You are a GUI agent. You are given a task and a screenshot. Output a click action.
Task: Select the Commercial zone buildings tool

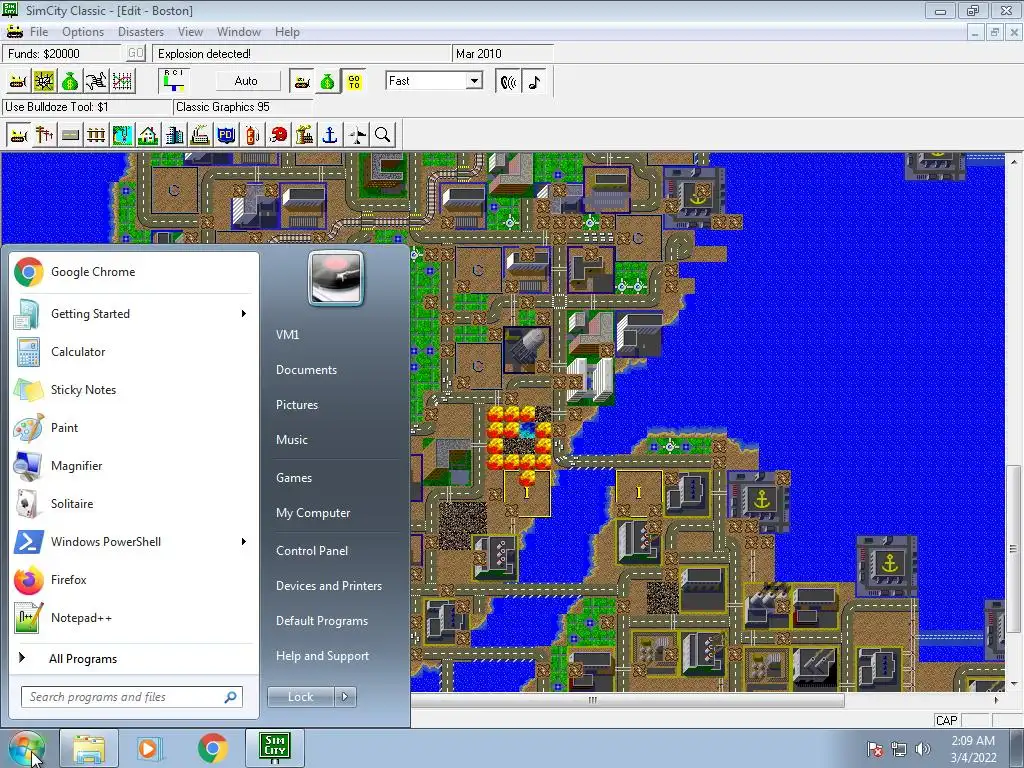point(174,135)
